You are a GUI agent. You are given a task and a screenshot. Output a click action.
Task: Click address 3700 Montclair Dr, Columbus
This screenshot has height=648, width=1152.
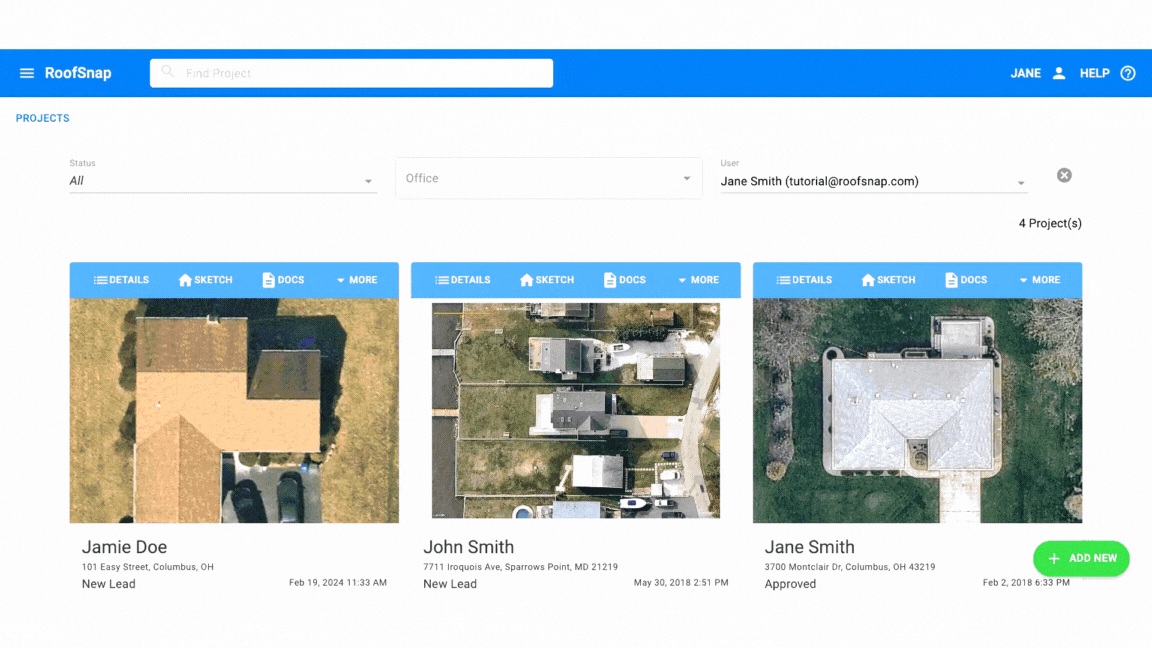coord(850,567)
